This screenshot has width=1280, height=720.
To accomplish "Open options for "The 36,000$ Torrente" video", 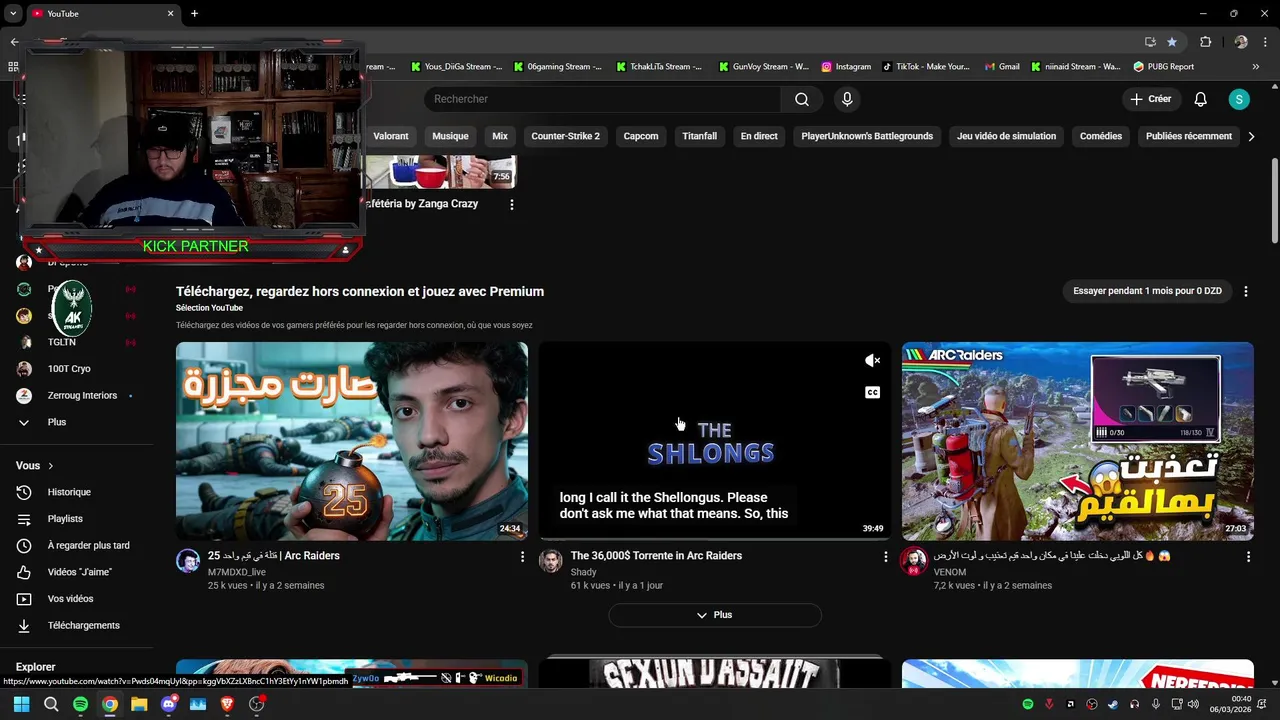I will [x=885, y=556].
